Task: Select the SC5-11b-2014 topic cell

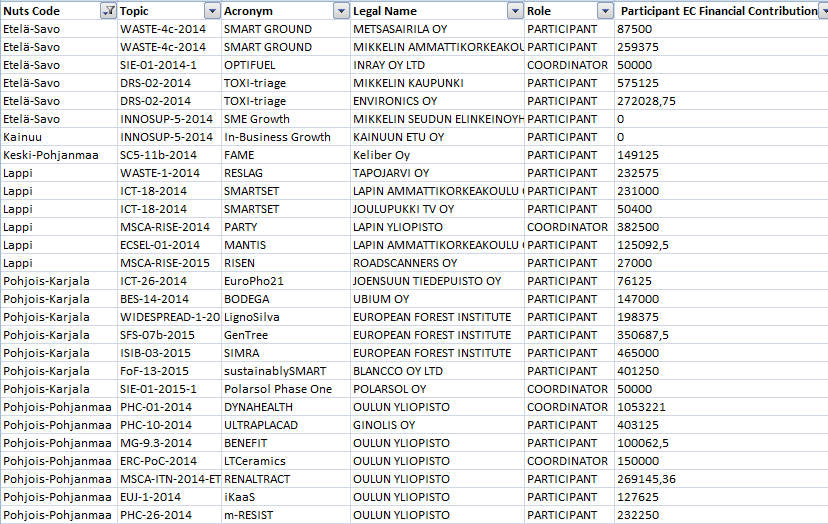Action: point(169,155)
